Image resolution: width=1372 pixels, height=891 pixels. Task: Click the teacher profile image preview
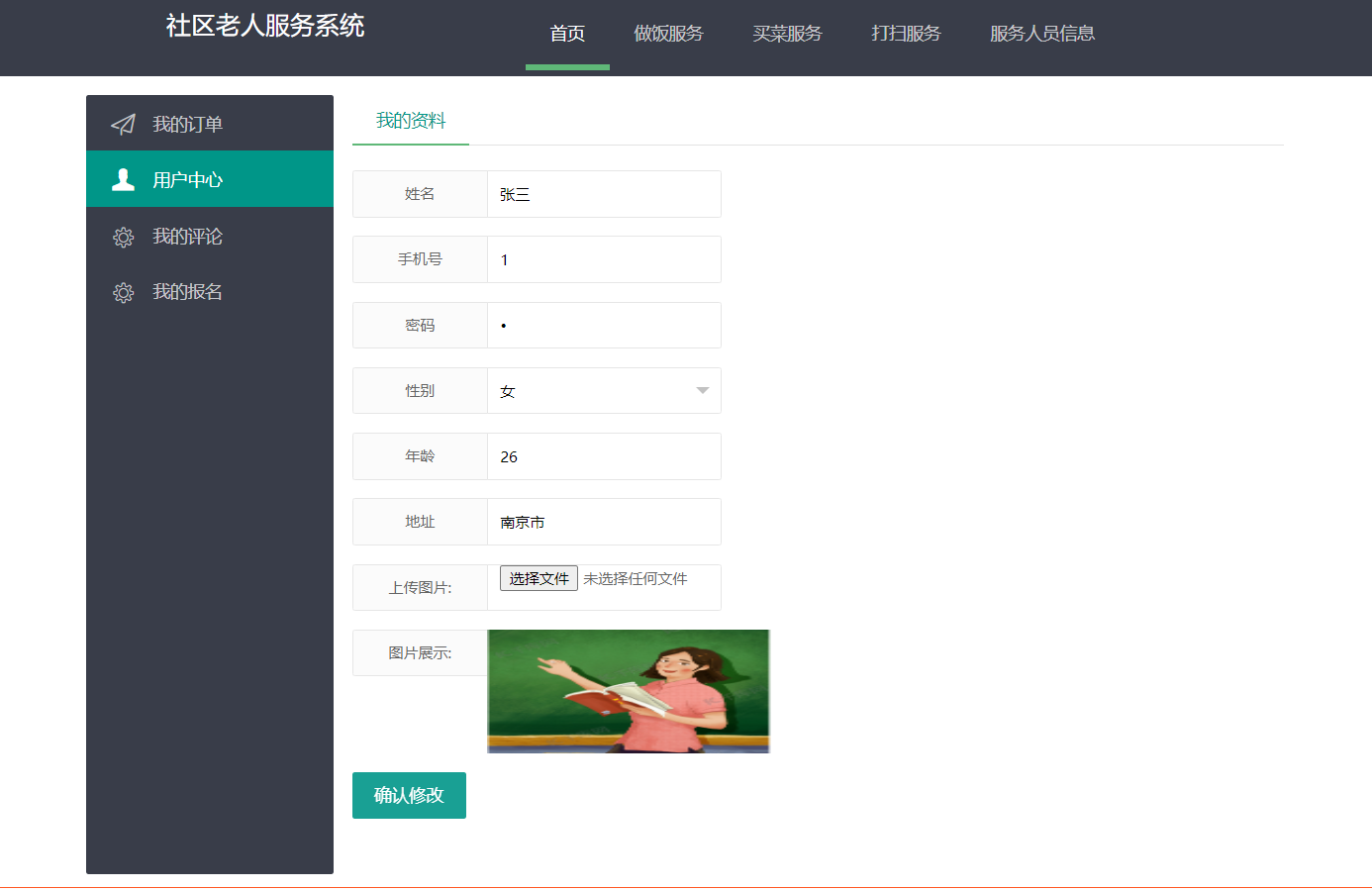[628, 690]
